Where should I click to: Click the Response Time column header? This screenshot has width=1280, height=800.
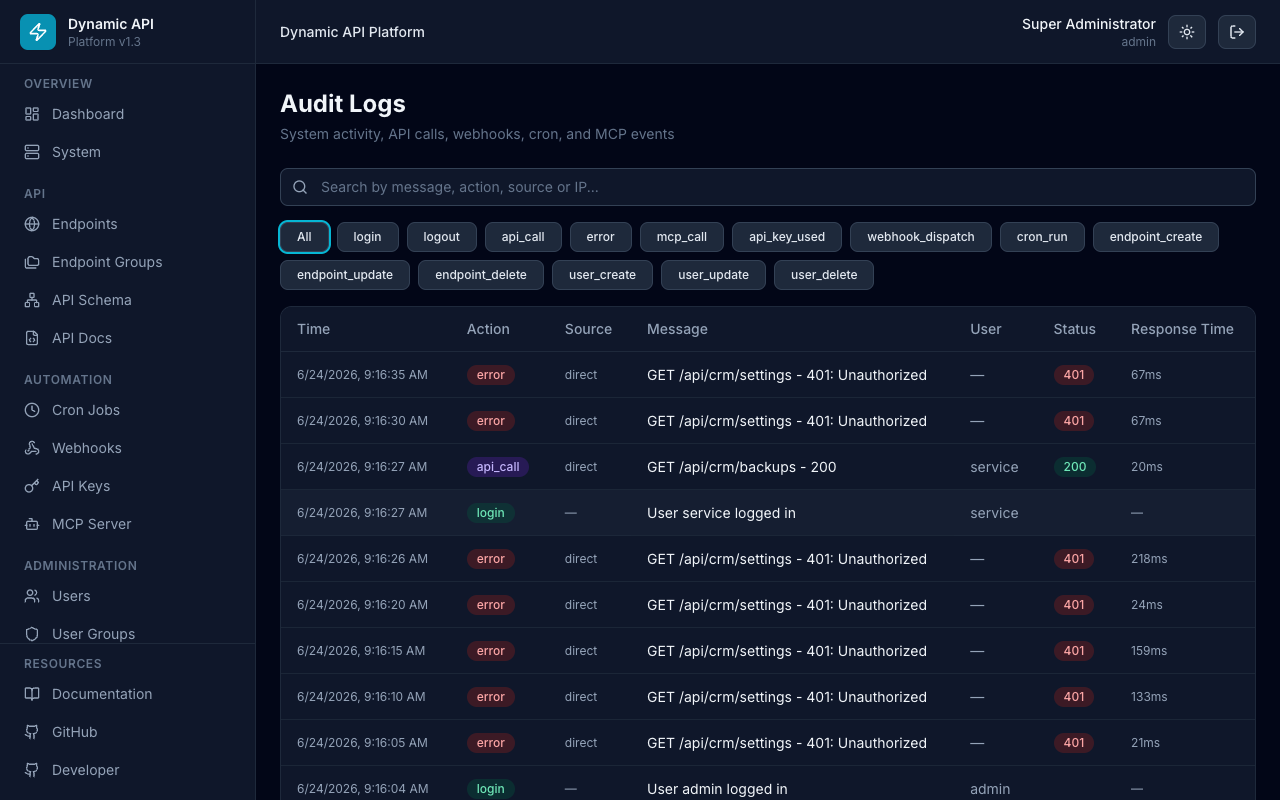point(1182,329)
